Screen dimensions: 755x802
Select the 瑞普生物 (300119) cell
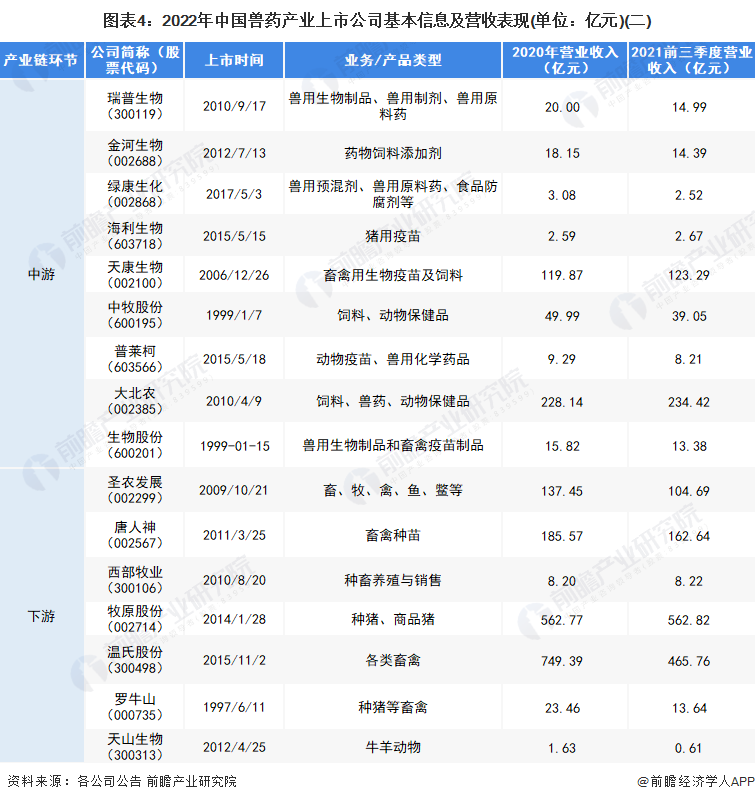tap(135, 106)
